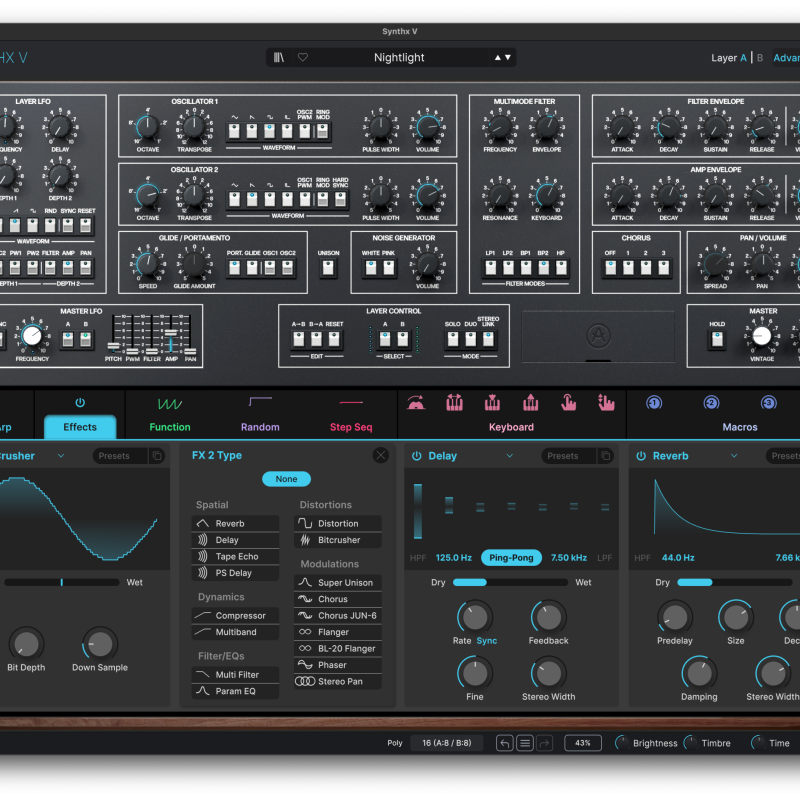The height and width of the screenshot is (800, 800).
Task: Click the Effects power icon
Action: [80, 403]
